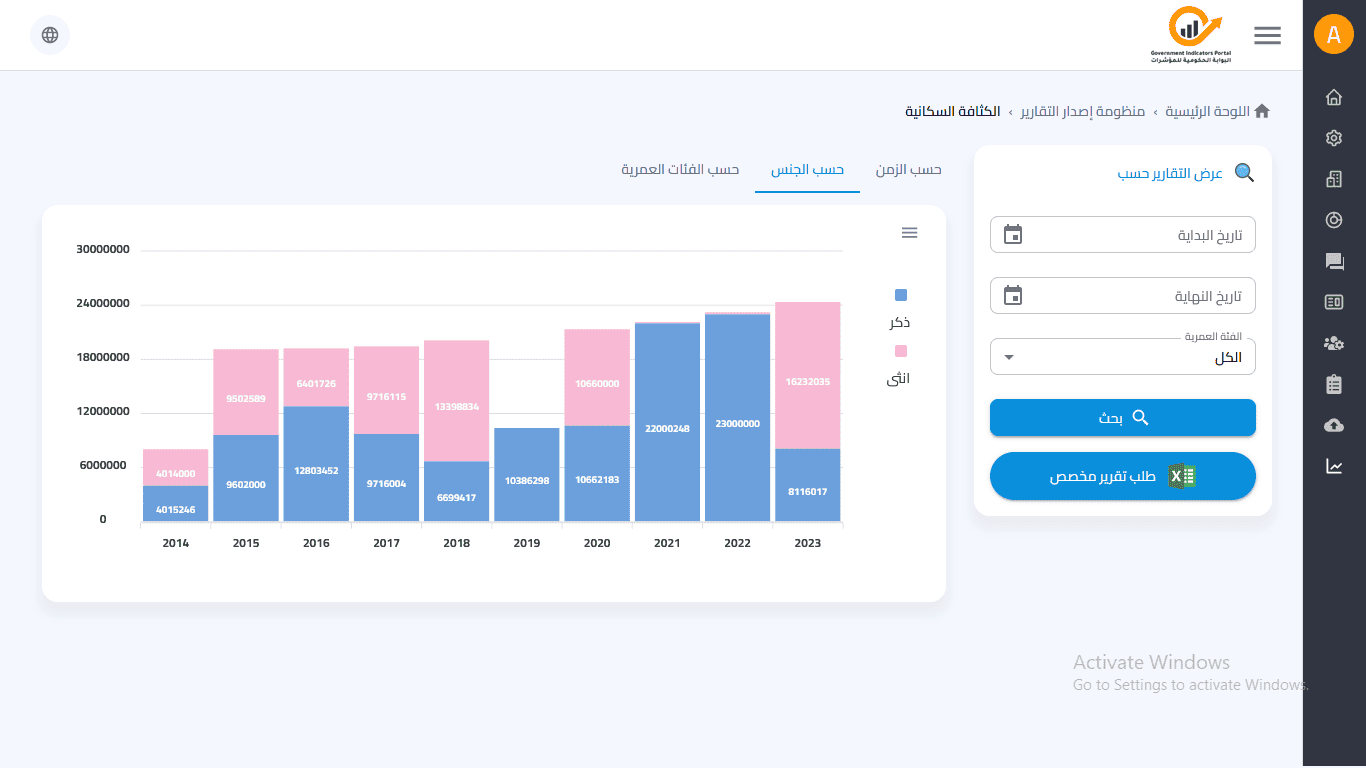1366x768 pixels.
Task: Click the building icon in the sidebar
Action: [1333, 179]
